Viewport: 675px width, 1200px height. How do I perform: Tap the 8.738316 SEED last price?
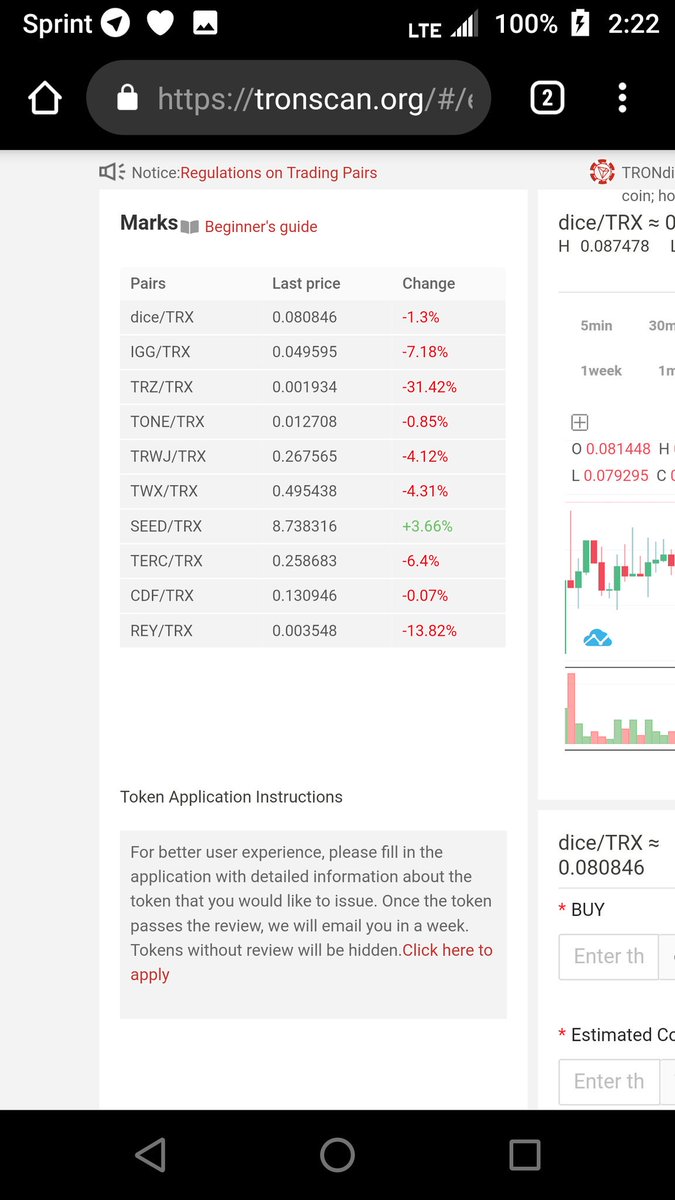304,526
